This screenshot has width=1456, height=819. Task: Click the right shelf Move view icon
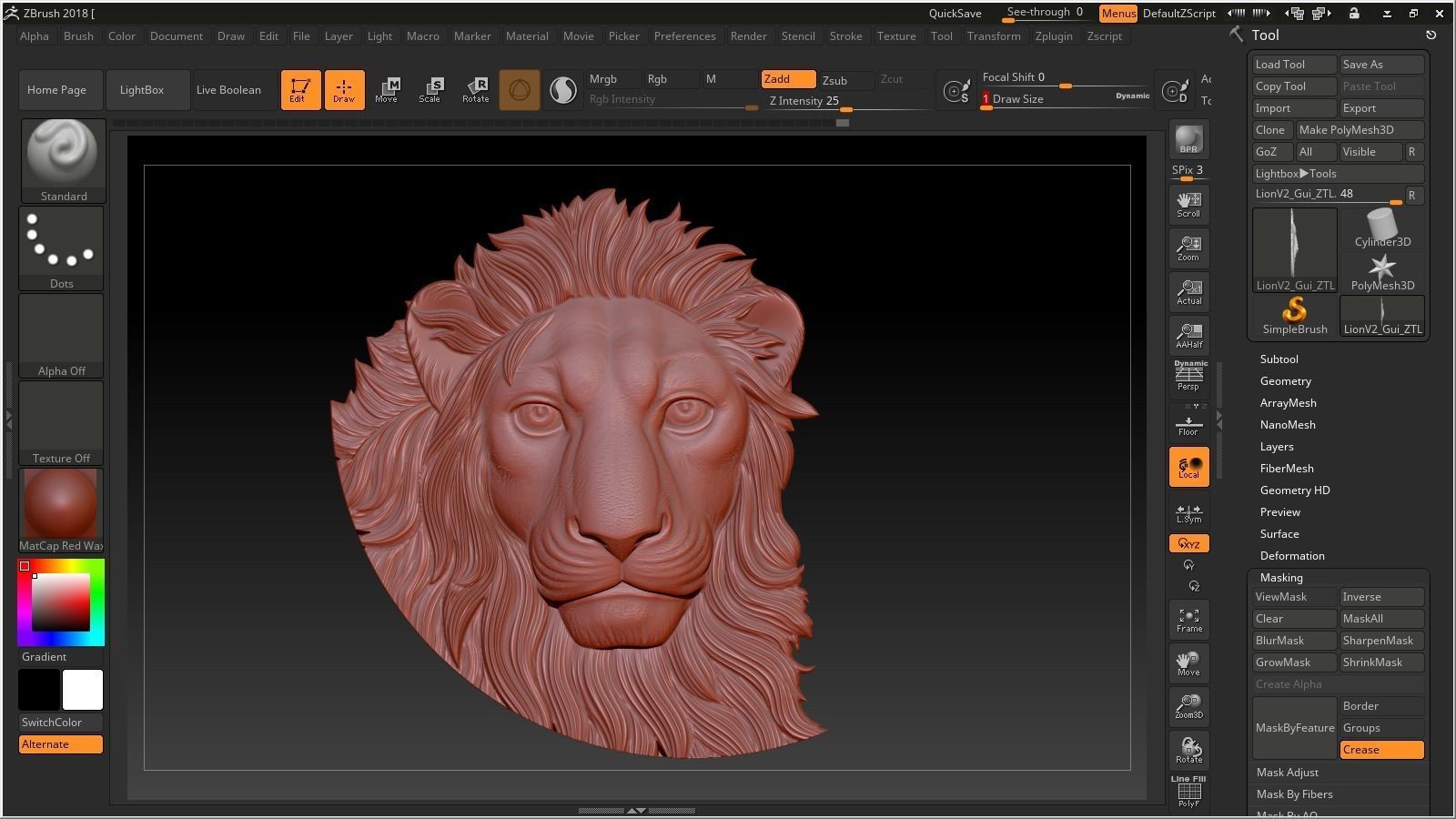(1188, 663)
